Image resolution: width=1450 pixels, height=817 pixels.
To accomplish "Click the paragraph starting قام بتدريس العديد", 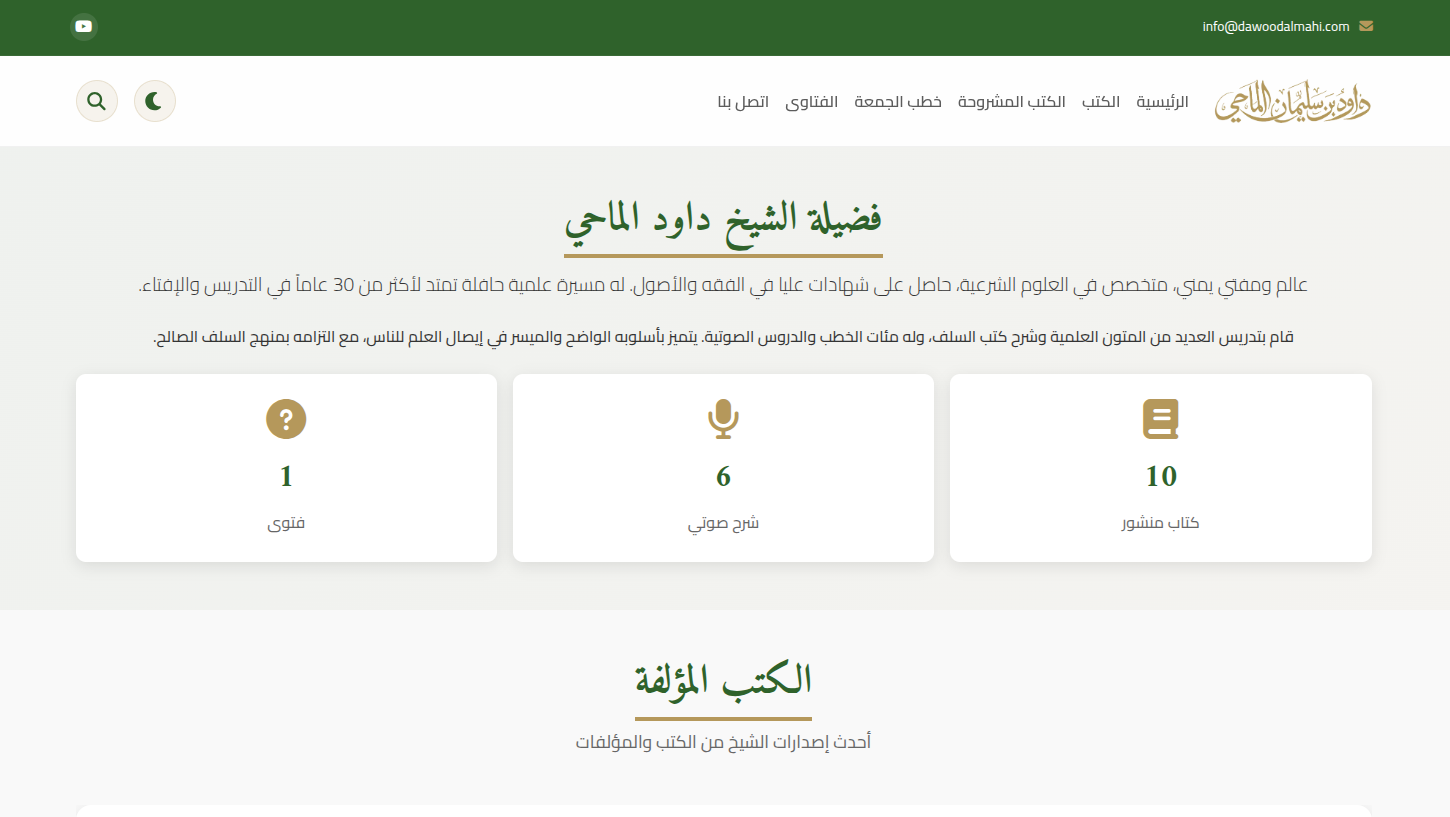I will [x=723, y=338].
